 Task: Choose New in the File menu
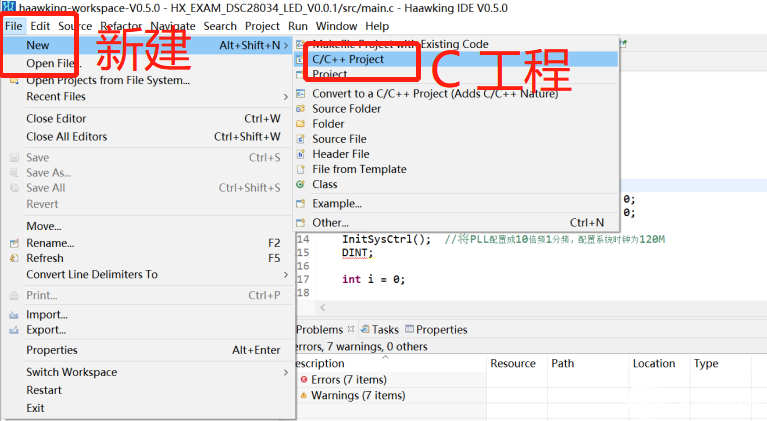148,45
